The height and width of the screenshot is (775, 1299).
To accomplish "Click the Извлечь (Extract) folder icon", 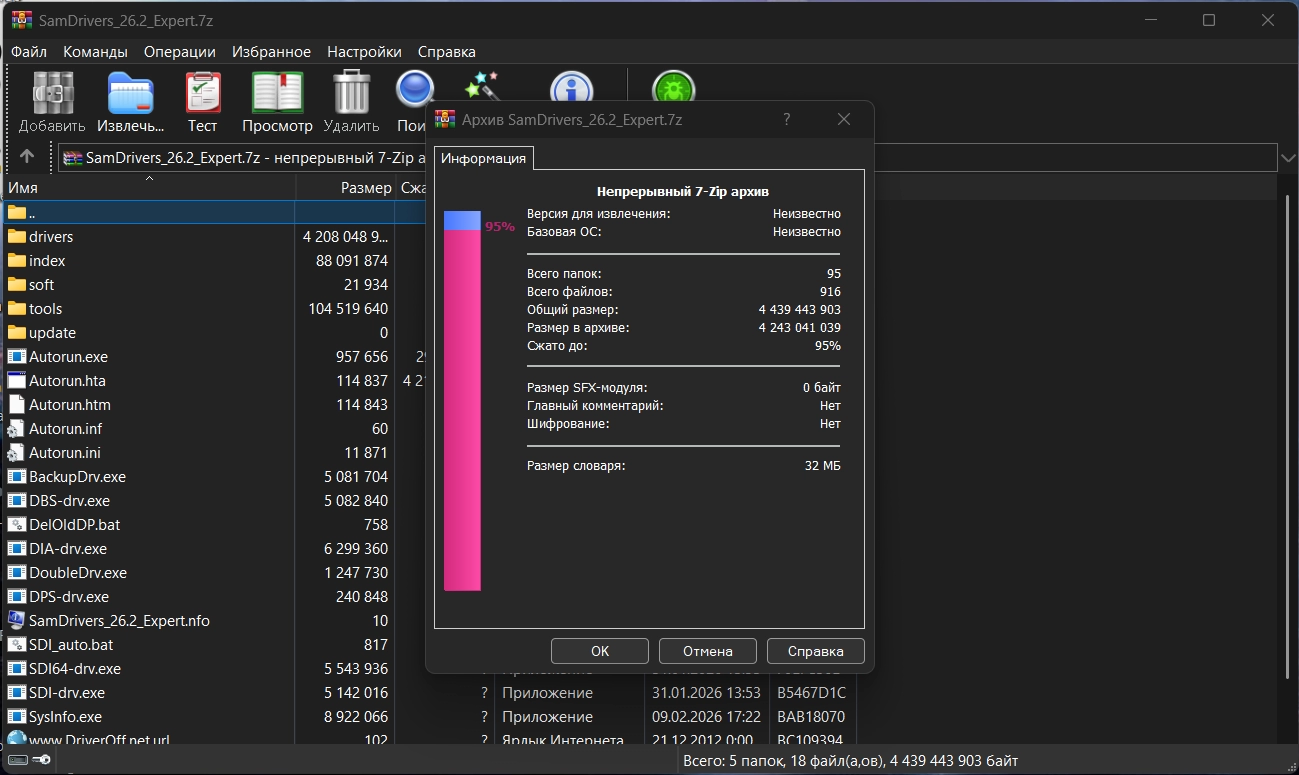I will click(130, 95).
